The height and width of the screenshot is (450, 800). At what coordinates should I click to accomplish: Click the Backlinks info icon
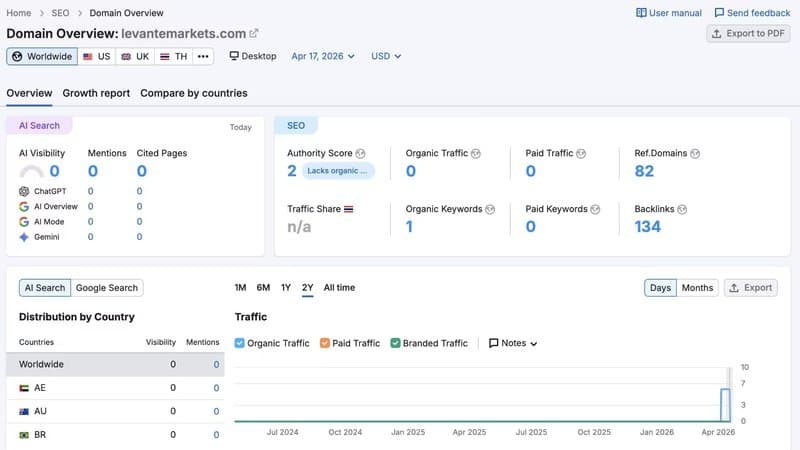click(x=682, y=209)
